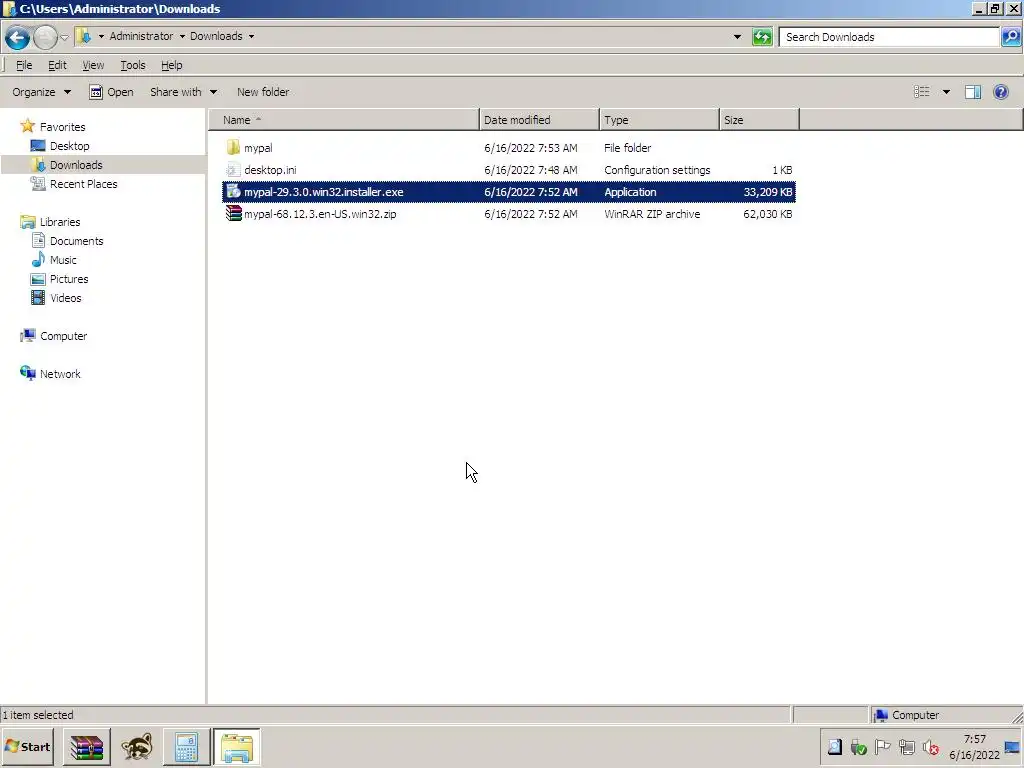
Task: Open the File menu
Action: pos(24,65)
